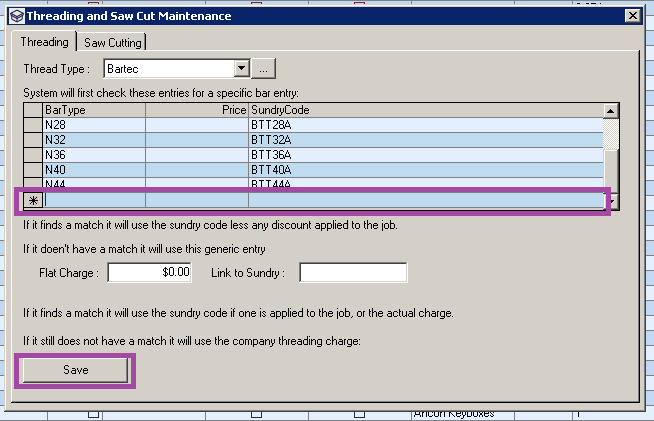This screenshot has height=421, width=654.
Task: Click the ellipsis button beside Thread Type
Action: [x=263, y=68]
